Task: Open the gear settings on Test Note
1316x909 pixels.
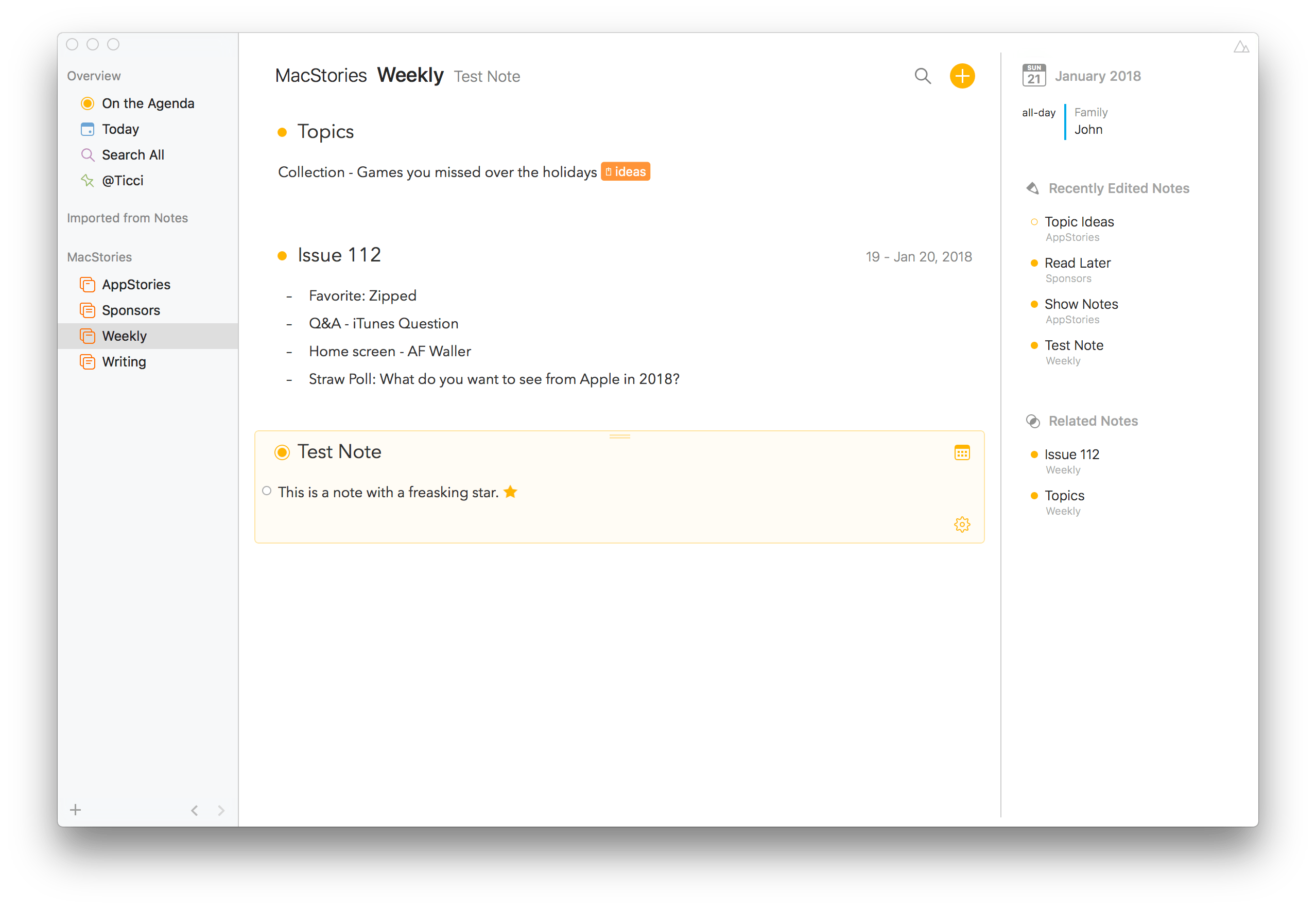Action: [962, 525]
